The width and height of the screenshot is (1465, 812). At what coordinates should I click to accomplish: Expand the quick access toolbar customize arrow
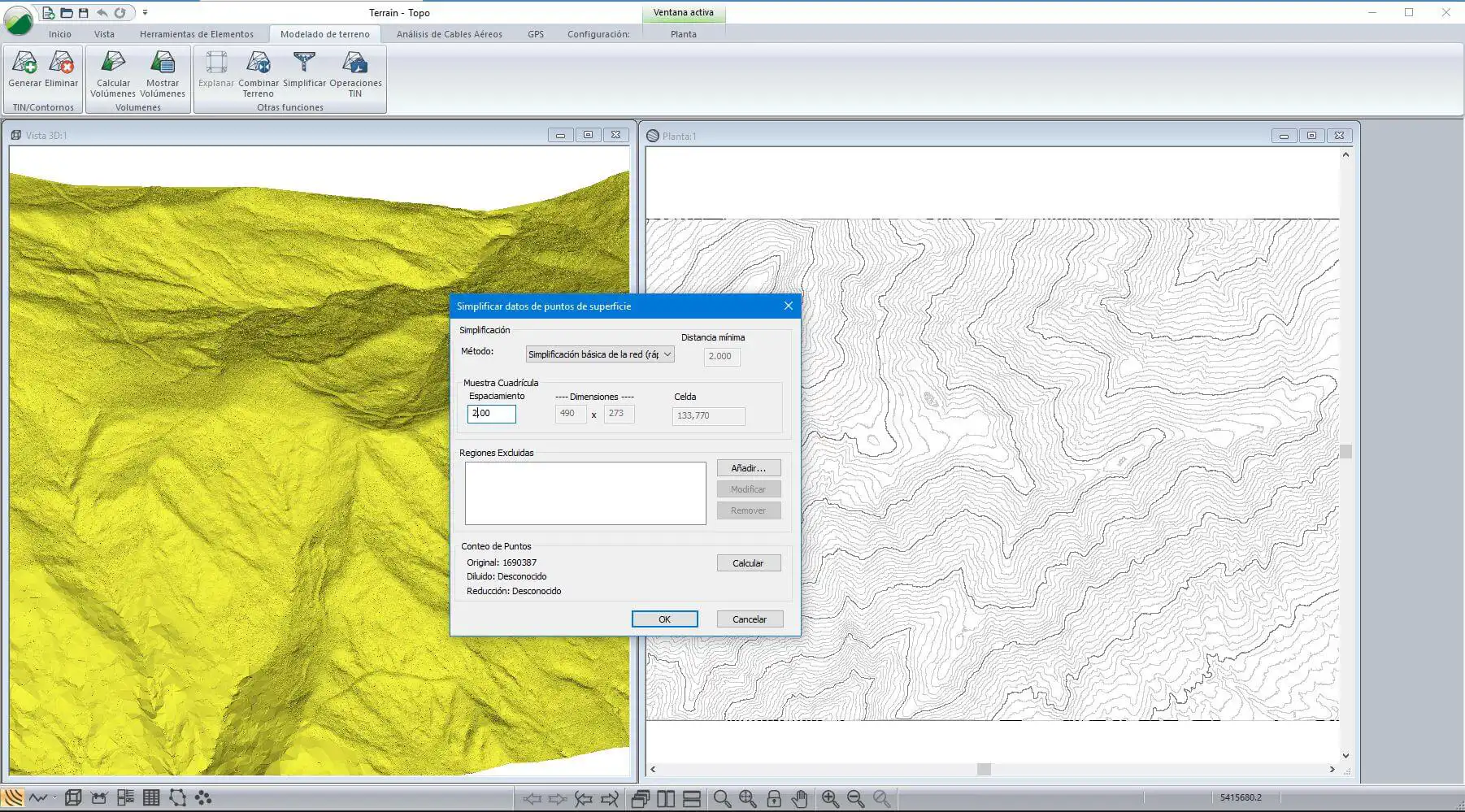pos(145,13)
